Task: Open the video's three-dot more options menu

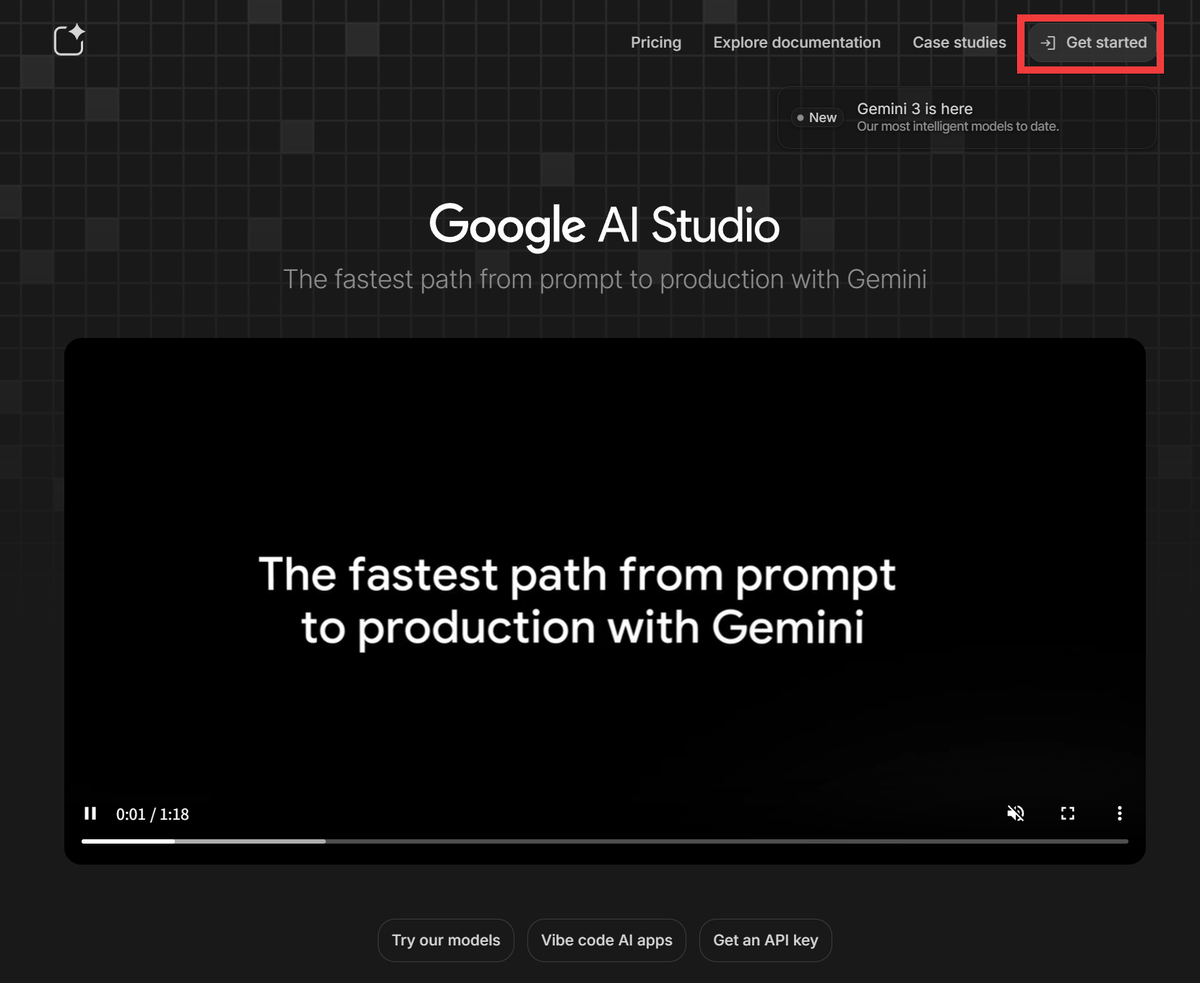Action: tap(1119, 813)
